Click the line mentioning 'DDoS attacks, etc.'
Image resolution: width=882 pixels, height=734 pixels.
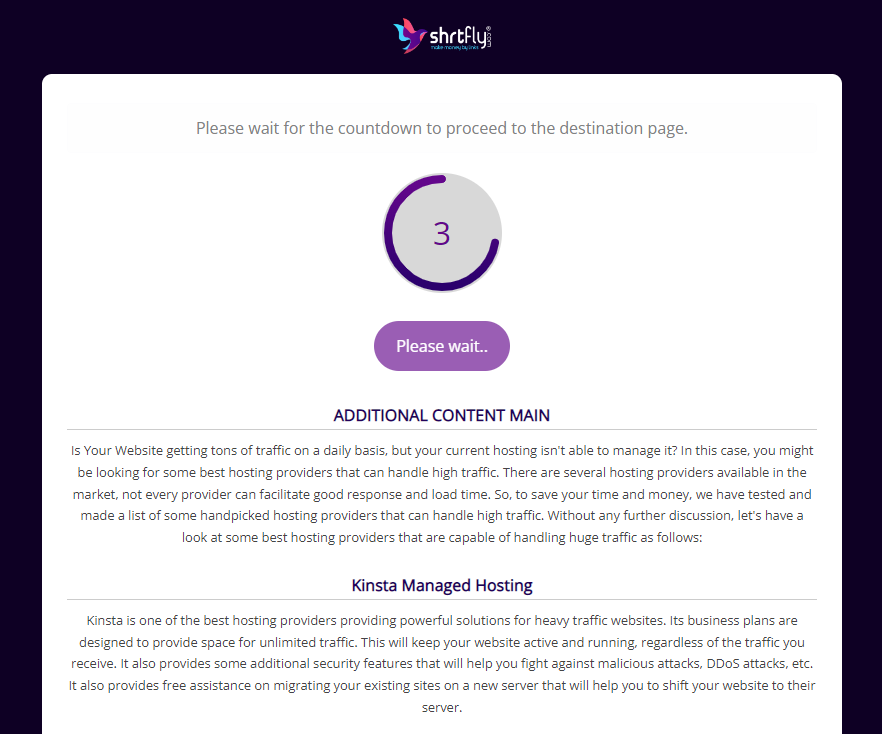[x=442, y=664]
